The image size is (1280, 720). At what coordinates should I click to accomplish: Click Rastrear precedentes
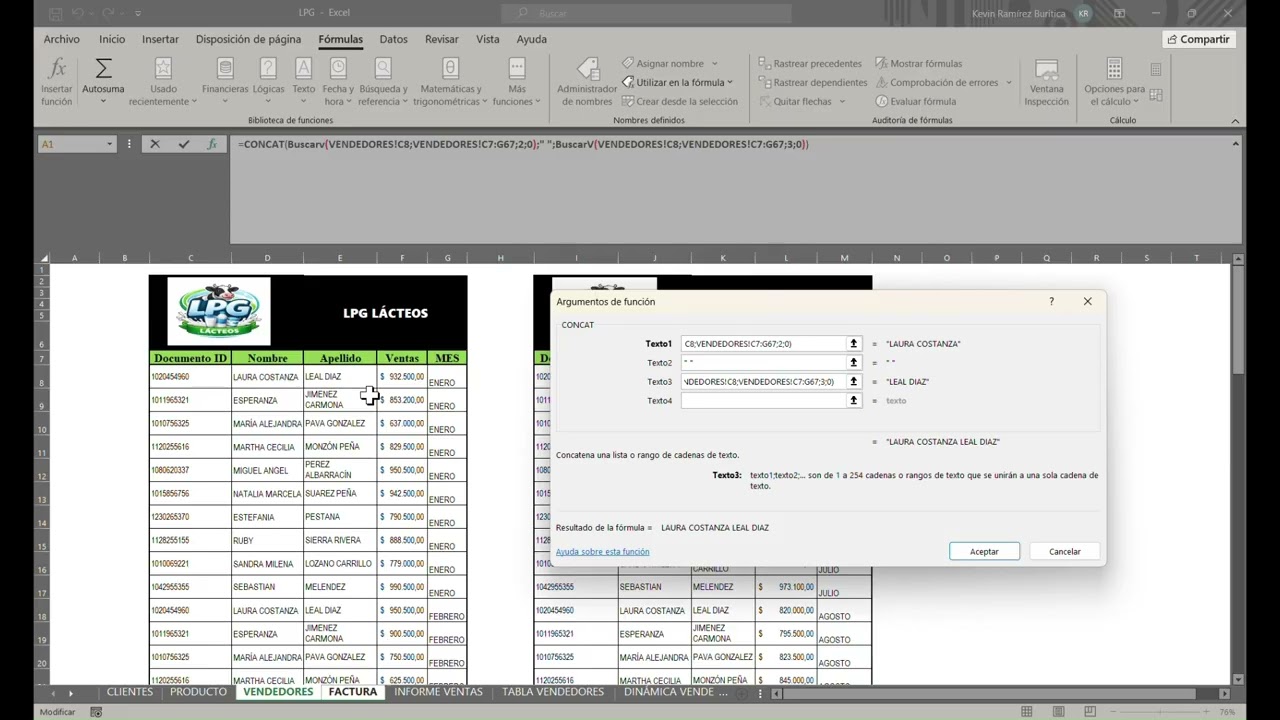coord(810,63)
